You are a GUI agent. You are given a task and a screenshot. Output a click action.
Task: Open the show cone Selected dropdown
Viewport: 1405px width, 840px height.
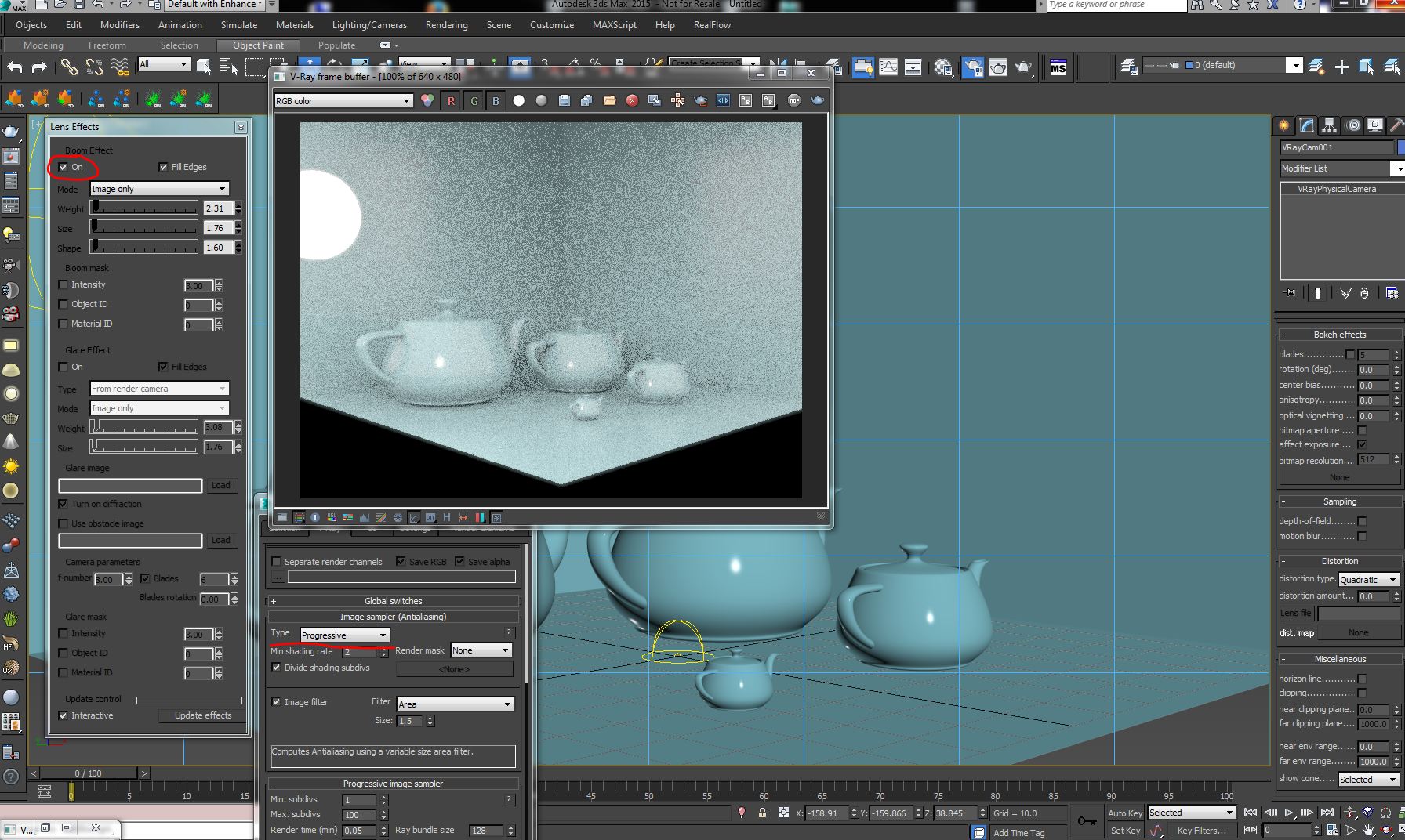[1369, 780]
